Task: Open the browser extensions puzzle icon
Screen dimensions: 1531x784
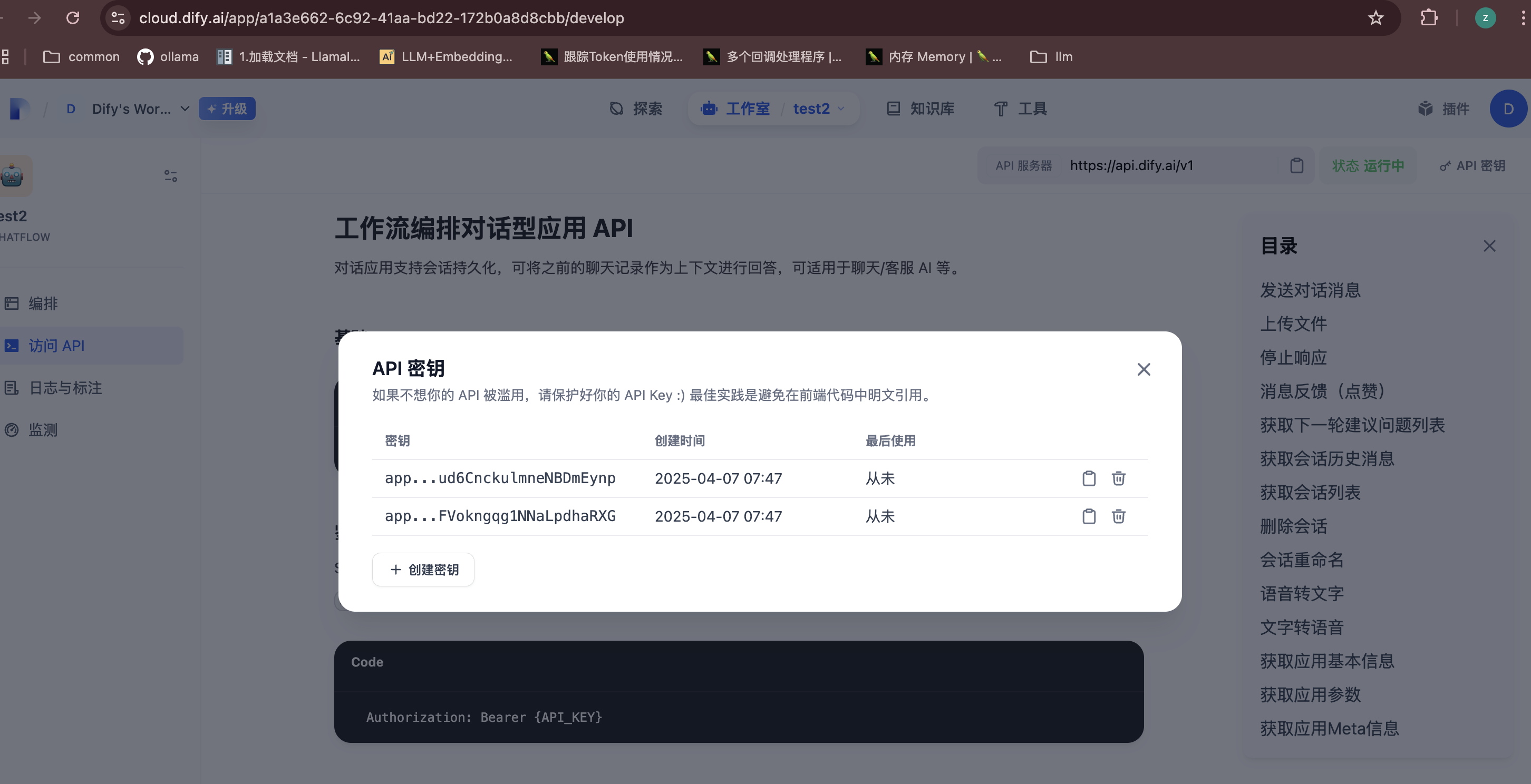Action: (x=1429, y=18)
